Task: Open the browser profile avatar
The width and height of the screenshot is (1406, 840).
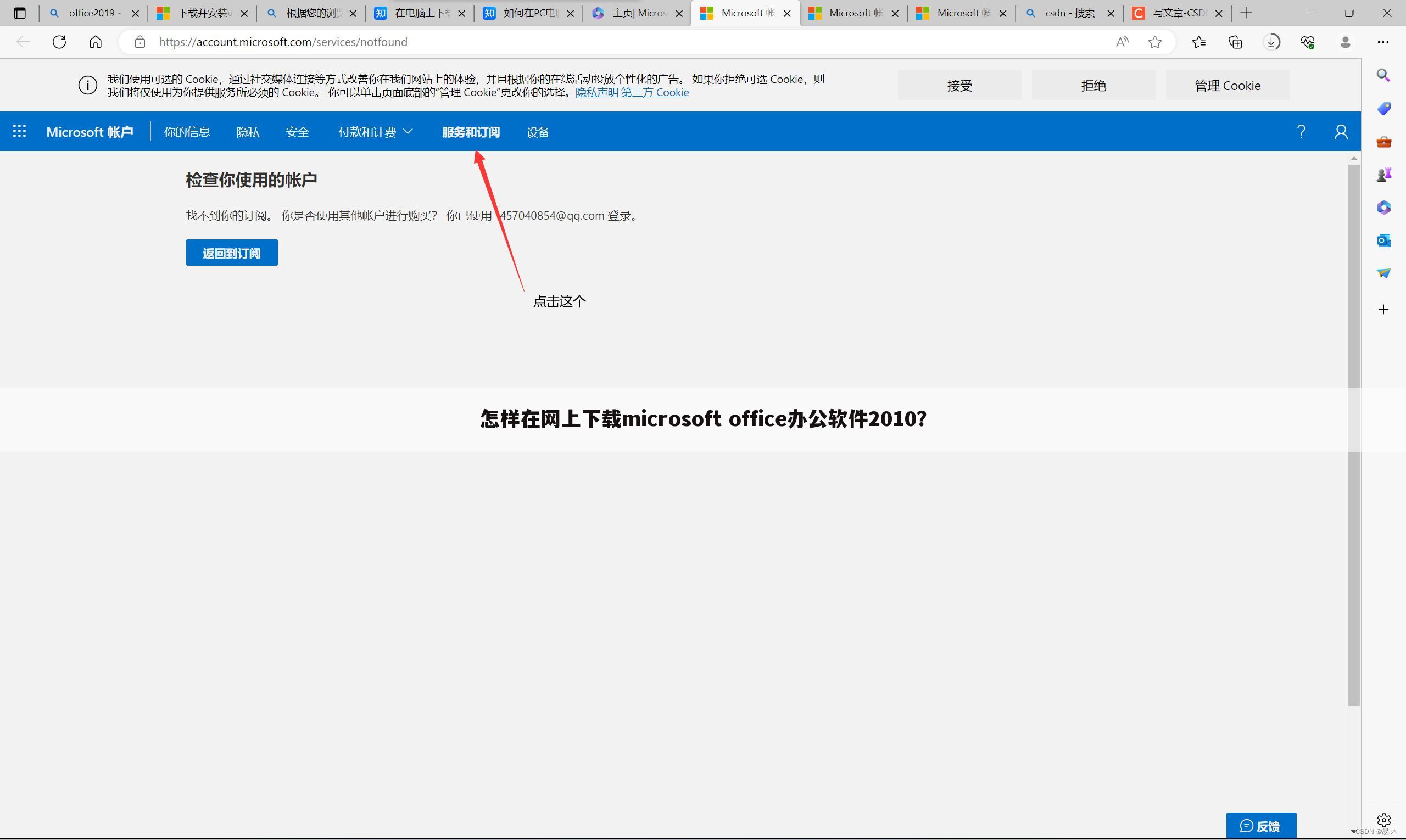Action: [x=1346, y=42]
